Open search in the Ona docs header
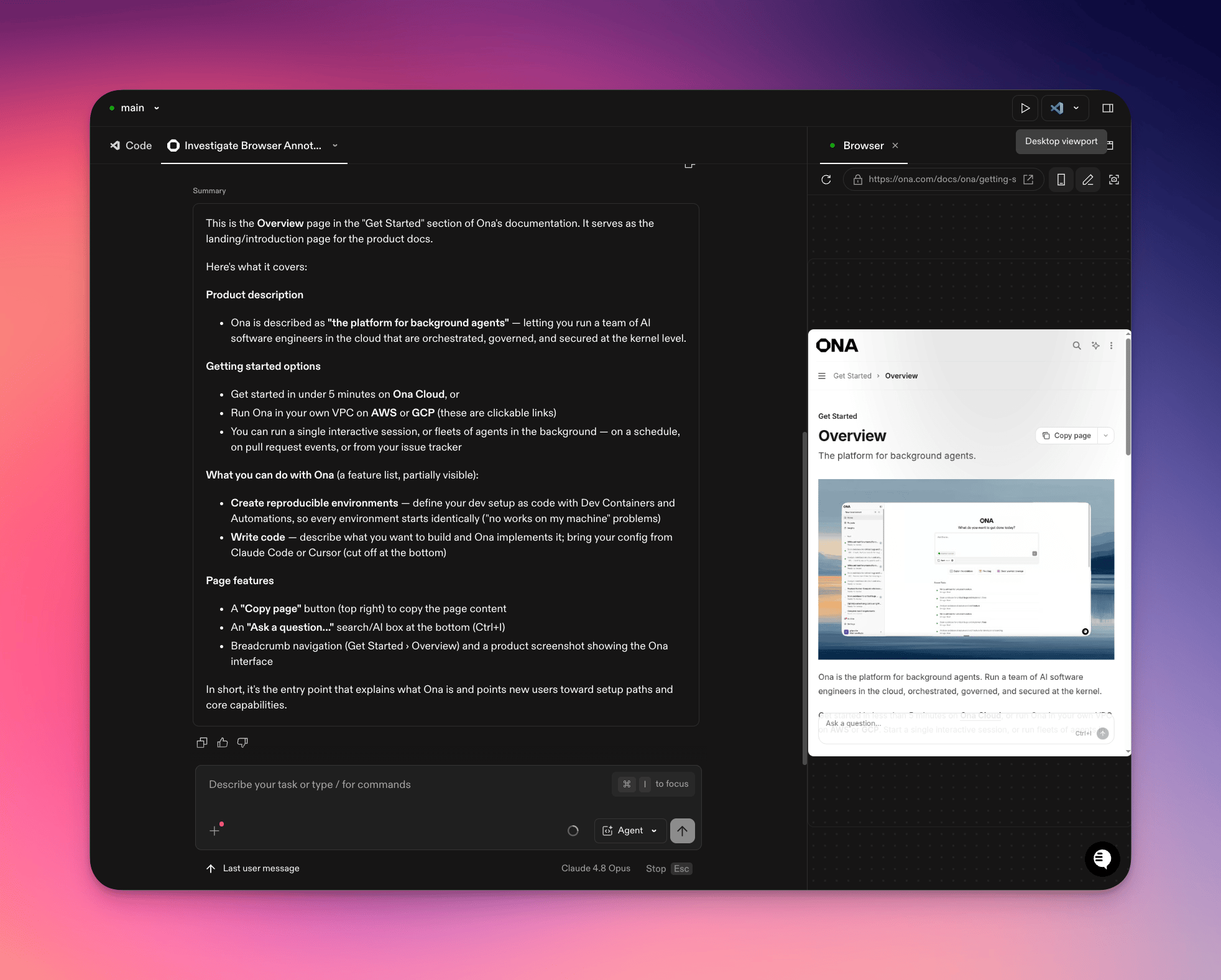Viewport: 1221px width, 980px height. click(1077, 346)
